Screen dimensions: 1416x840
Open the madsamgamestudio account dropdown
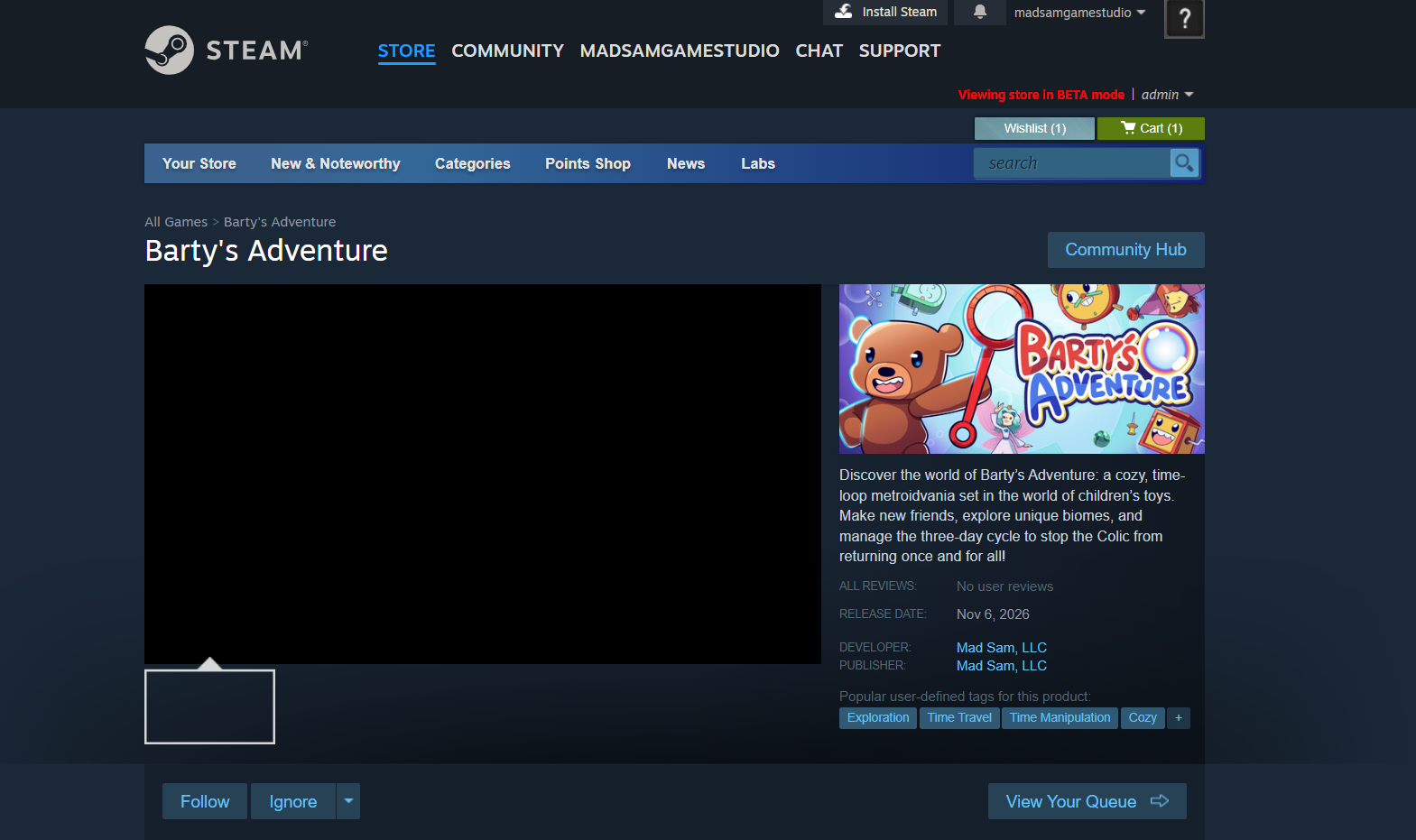[1079, 13]
